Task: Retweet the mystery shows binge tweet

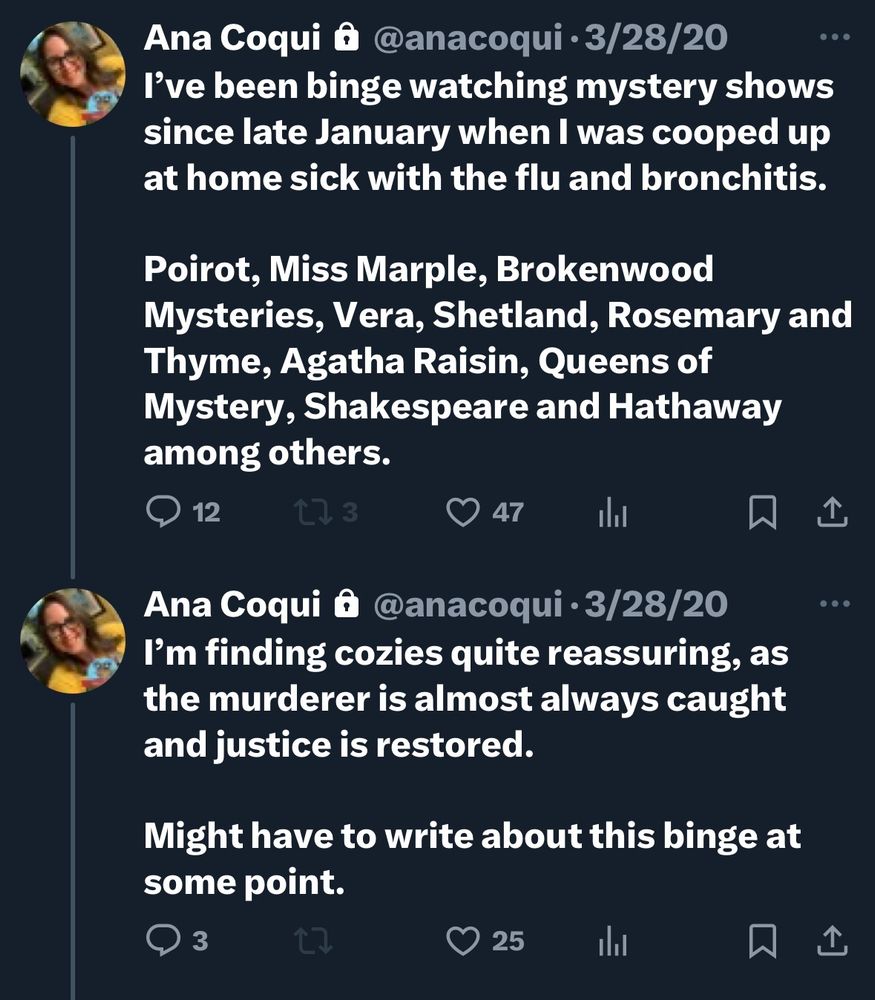Action: coord(312,513)
